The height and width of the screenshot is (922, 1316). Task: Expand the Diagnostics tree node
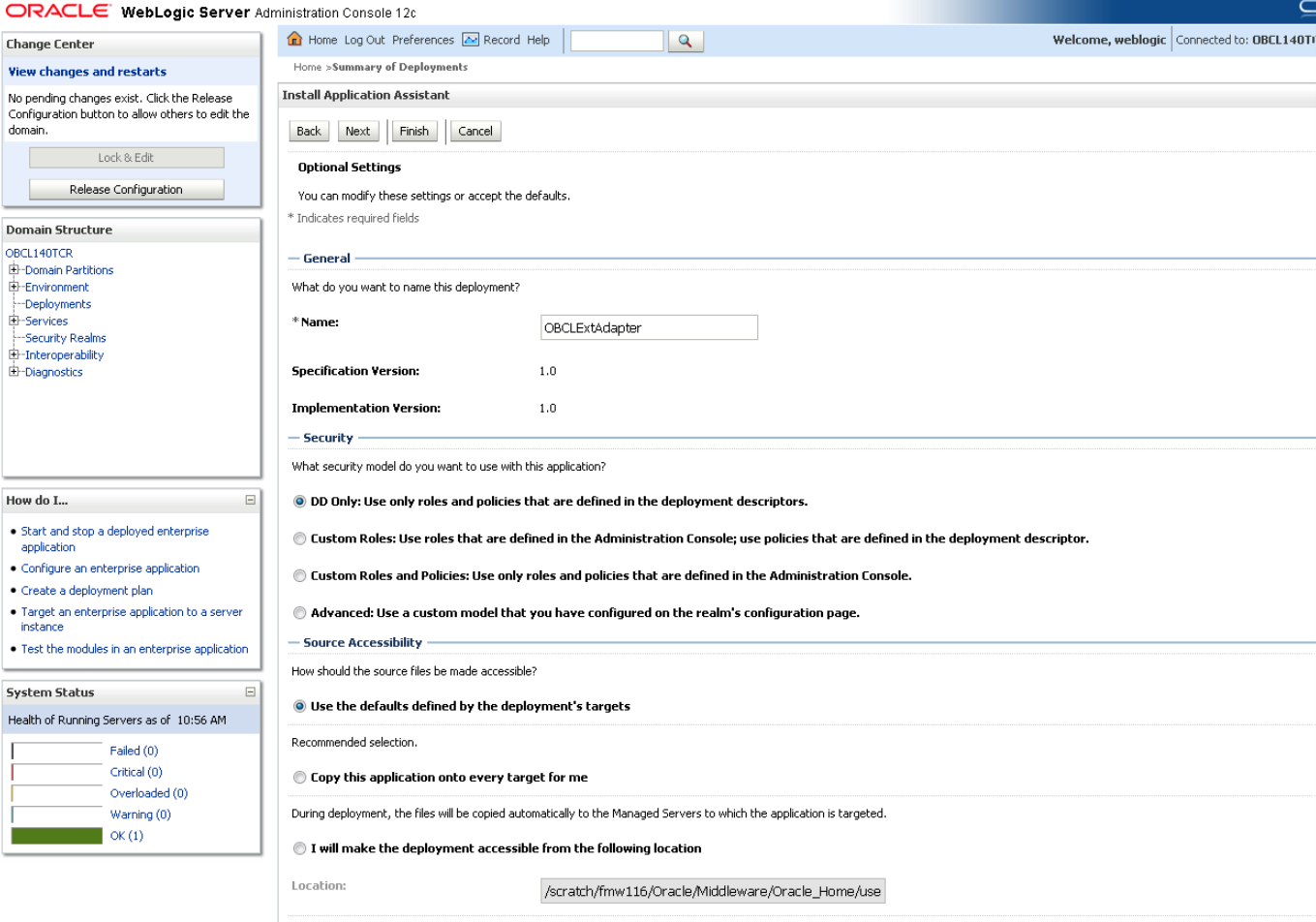point(12,371)
